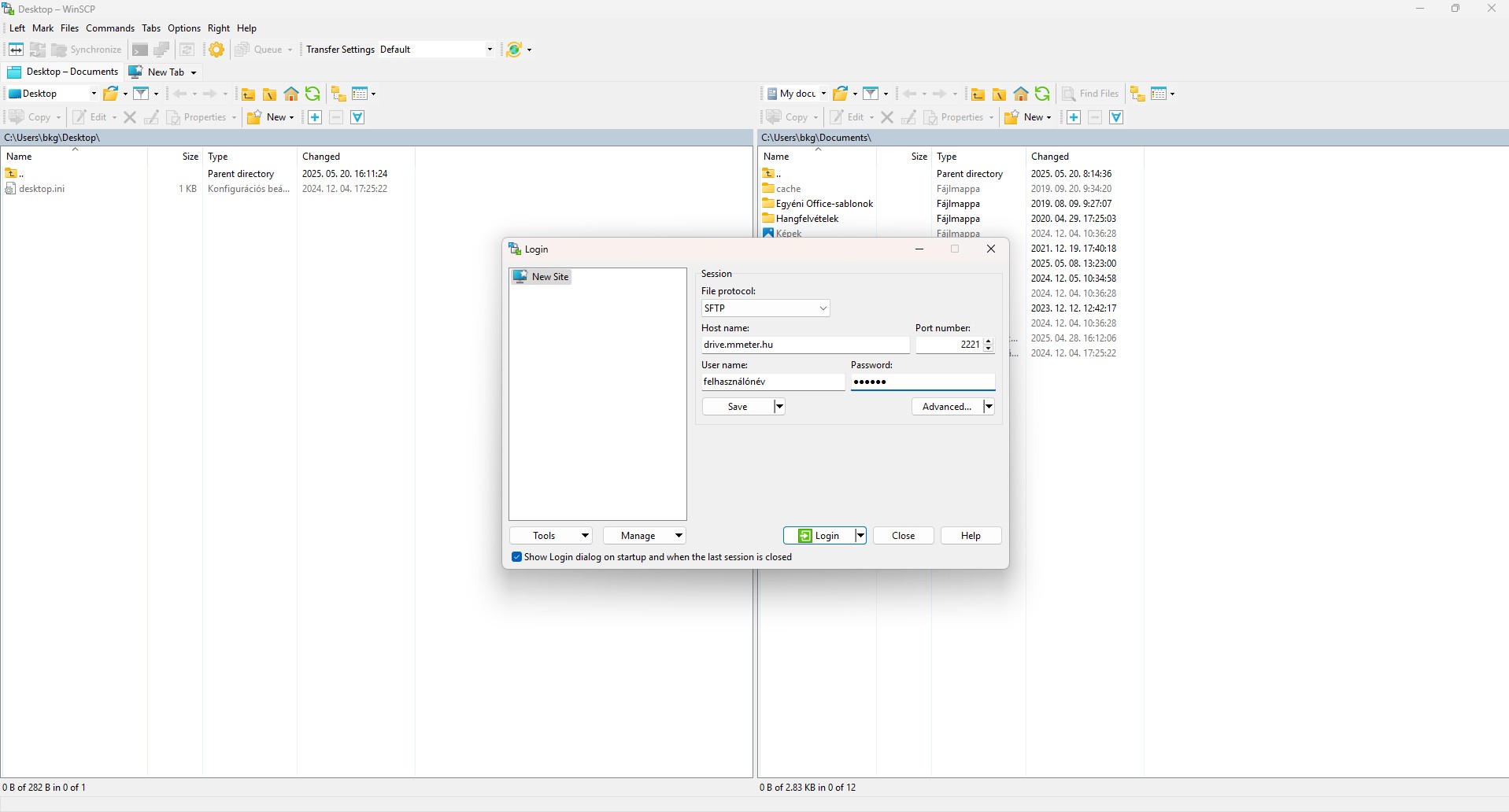This screenshot has width=1509, height=812.
Task: Open the File protocol SFTP dropdown
Action: click(765, 308)
